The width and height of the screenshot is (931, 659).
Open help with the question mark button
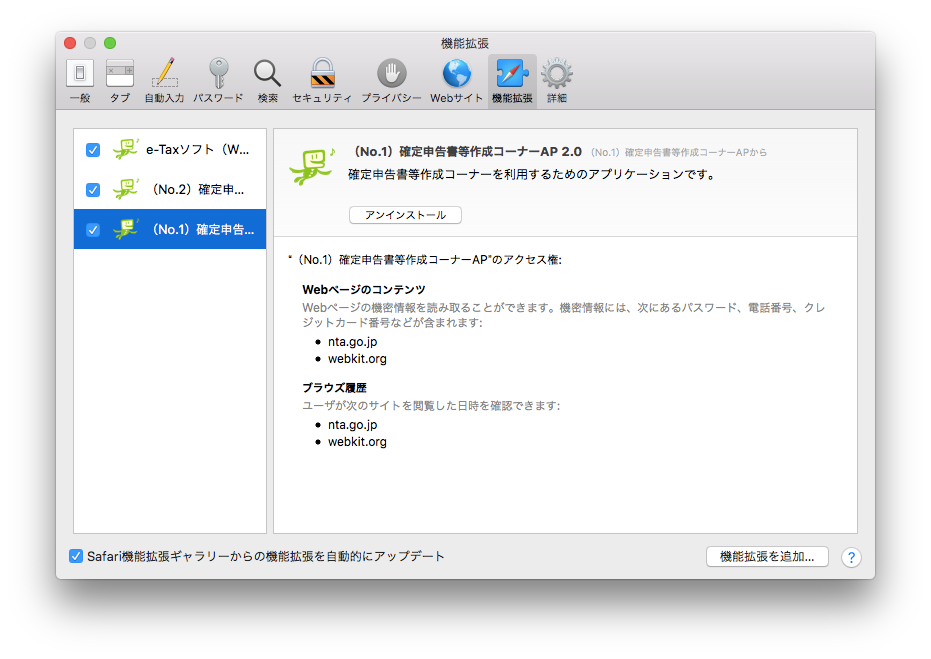(x=851, y=557)
